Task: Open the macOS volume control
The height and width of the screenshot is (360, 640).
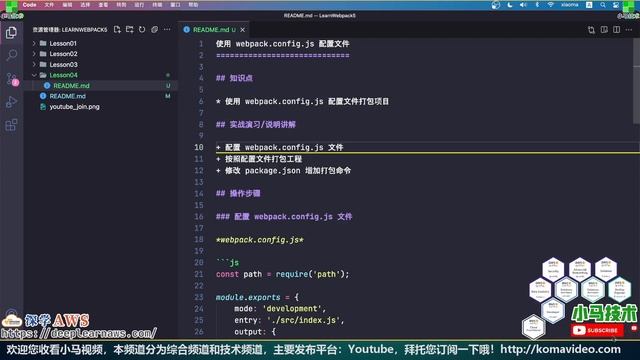Action: click(523, 5)
